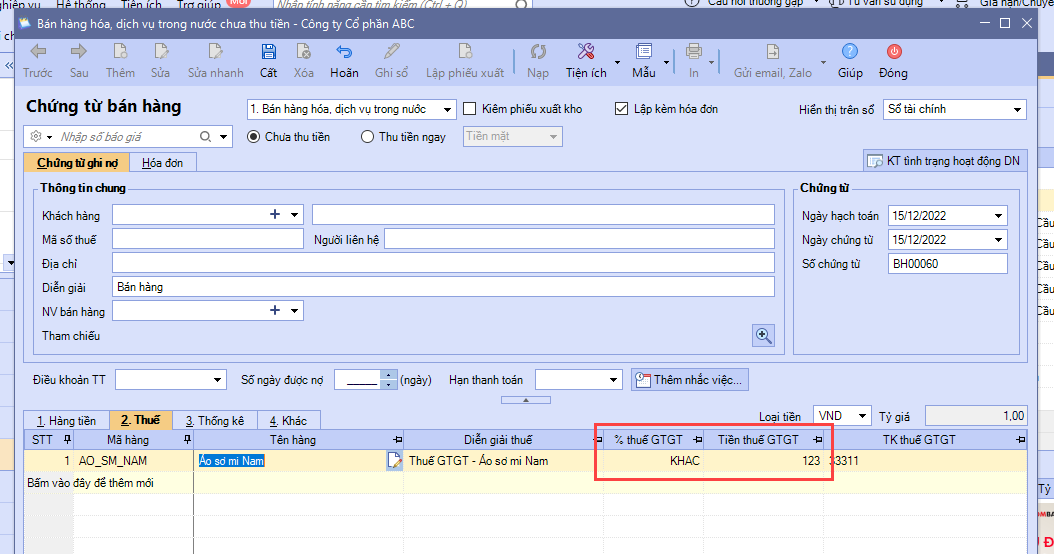Click the Tham chiếu zoom icon
1054x554 pixels.
pos(763,335)
